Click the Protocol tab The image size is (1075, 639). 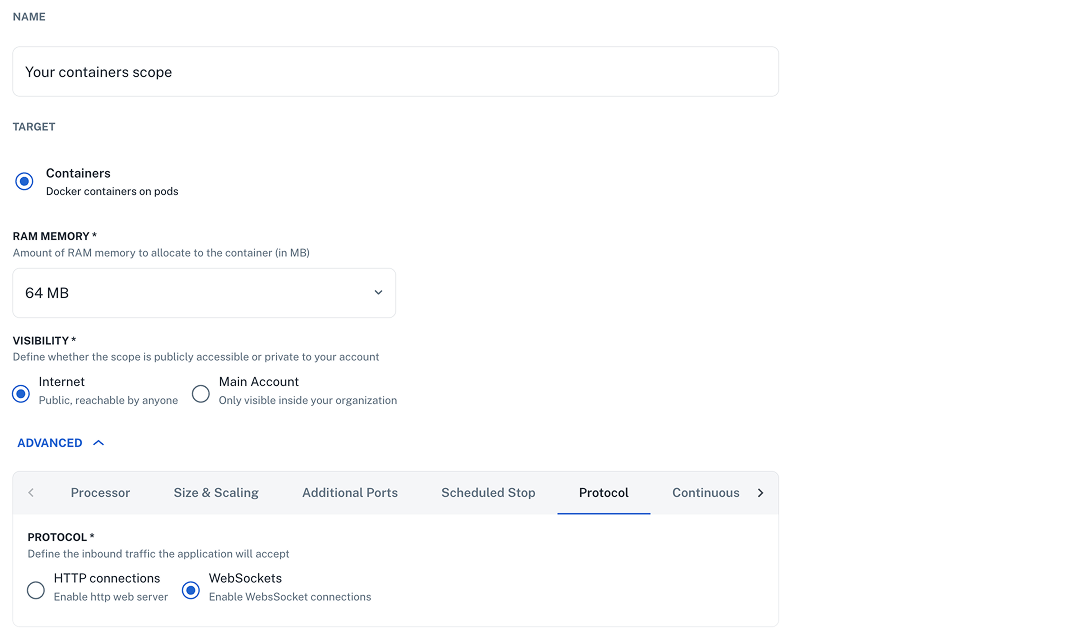pyautogui.click(x=603, y=492)
